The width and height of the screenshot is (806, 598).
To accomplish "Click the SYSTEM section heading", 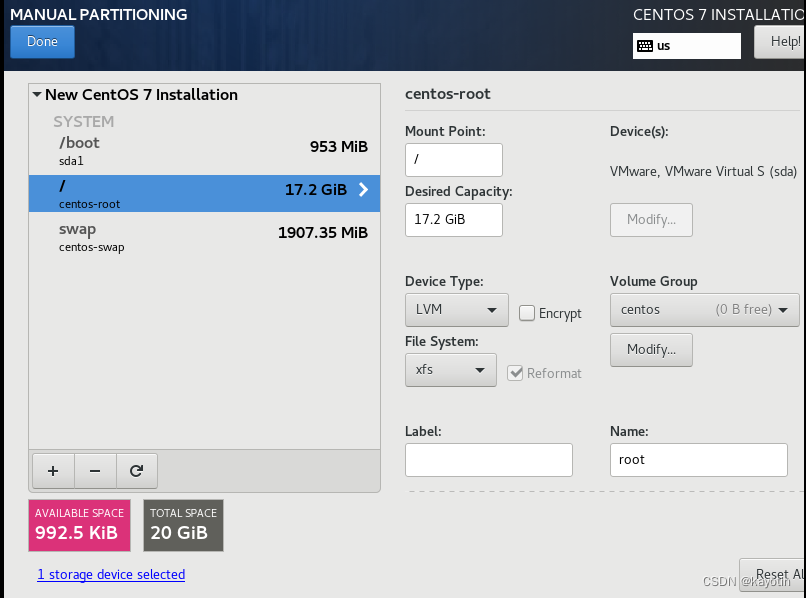I will 84,121.
